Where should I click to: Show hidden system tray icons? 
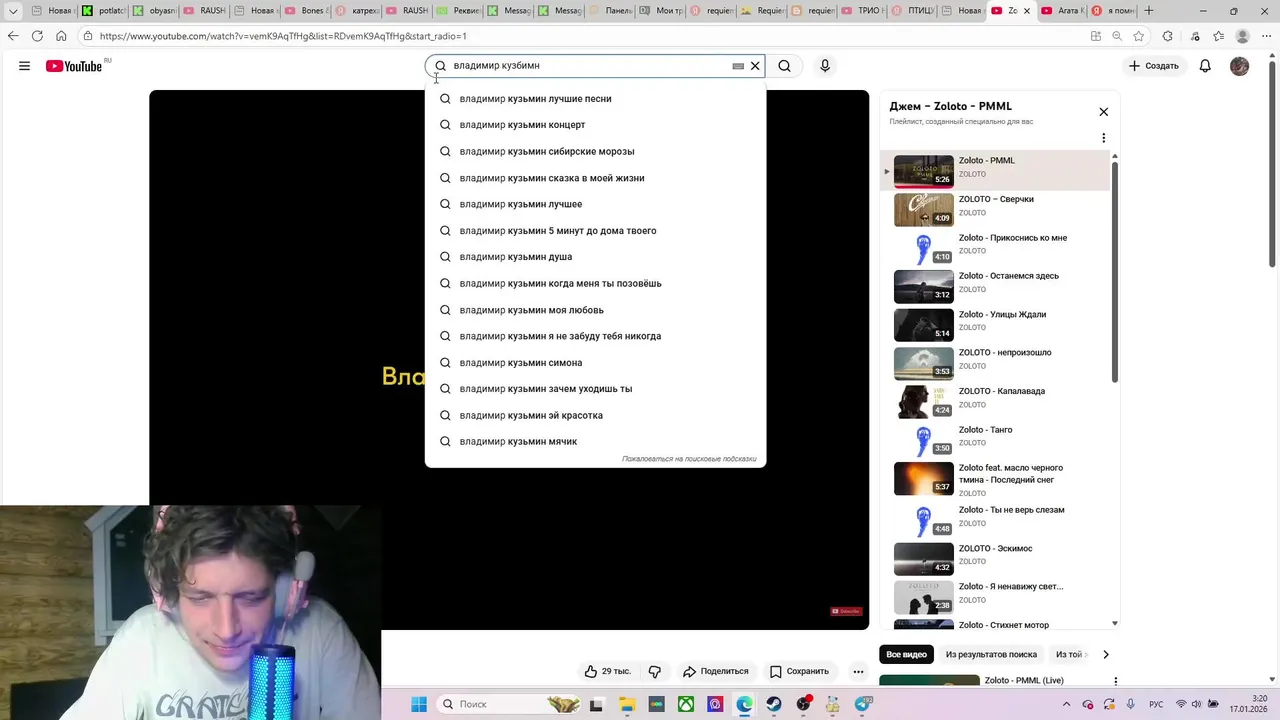point(1067,704)
